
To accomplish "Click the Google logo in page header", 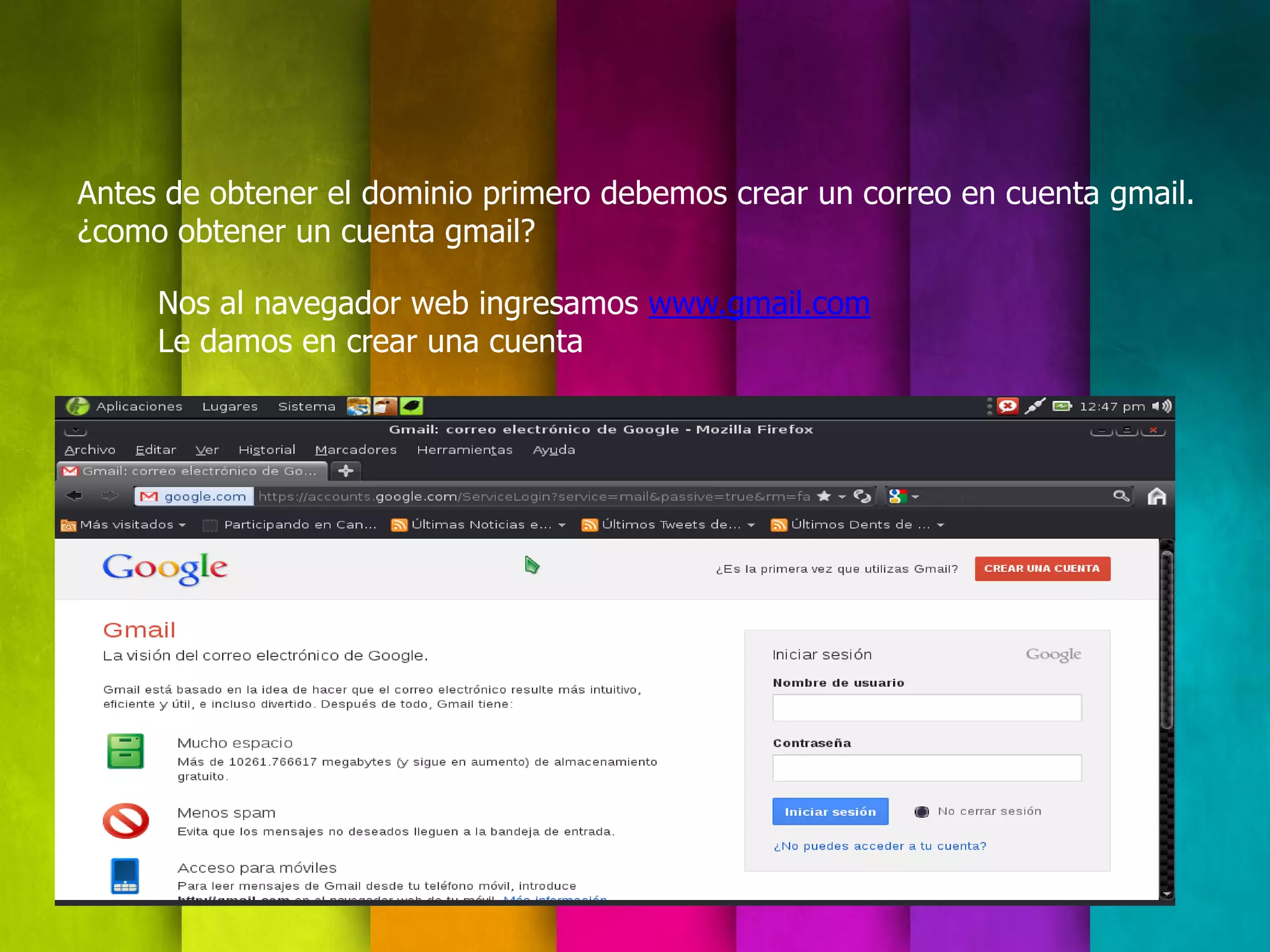I will pyautogui.click(x=165, y=568).
